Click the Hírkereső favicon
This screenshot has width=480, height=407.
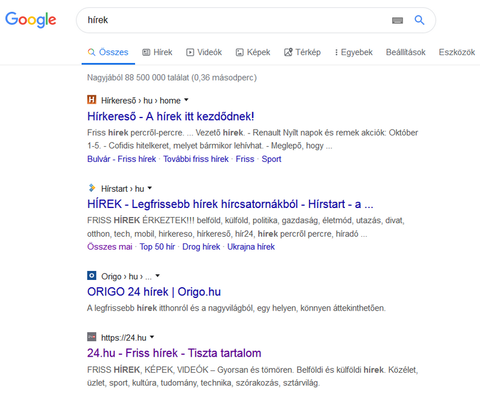coord(92,100)
